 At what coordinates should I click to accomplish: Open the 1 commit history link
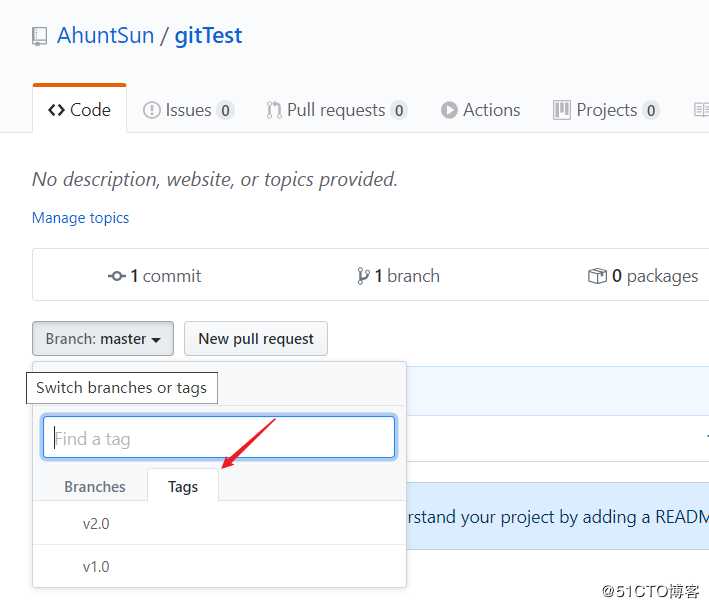click(x=155, y=276)
